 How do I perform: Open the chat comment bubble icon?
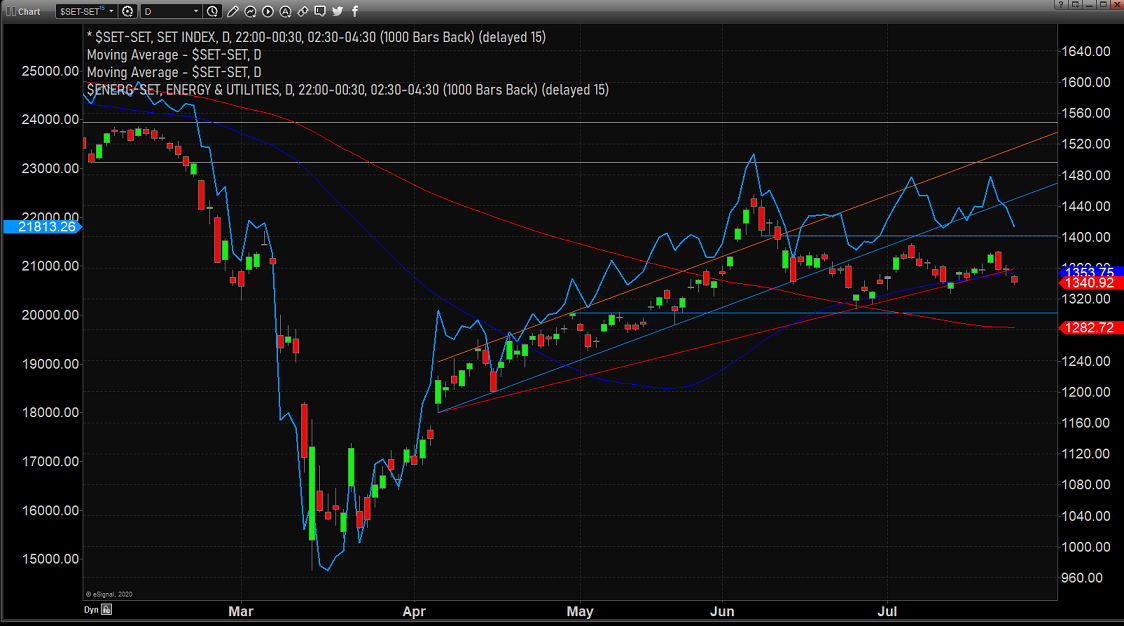click(x=320, y=11)
